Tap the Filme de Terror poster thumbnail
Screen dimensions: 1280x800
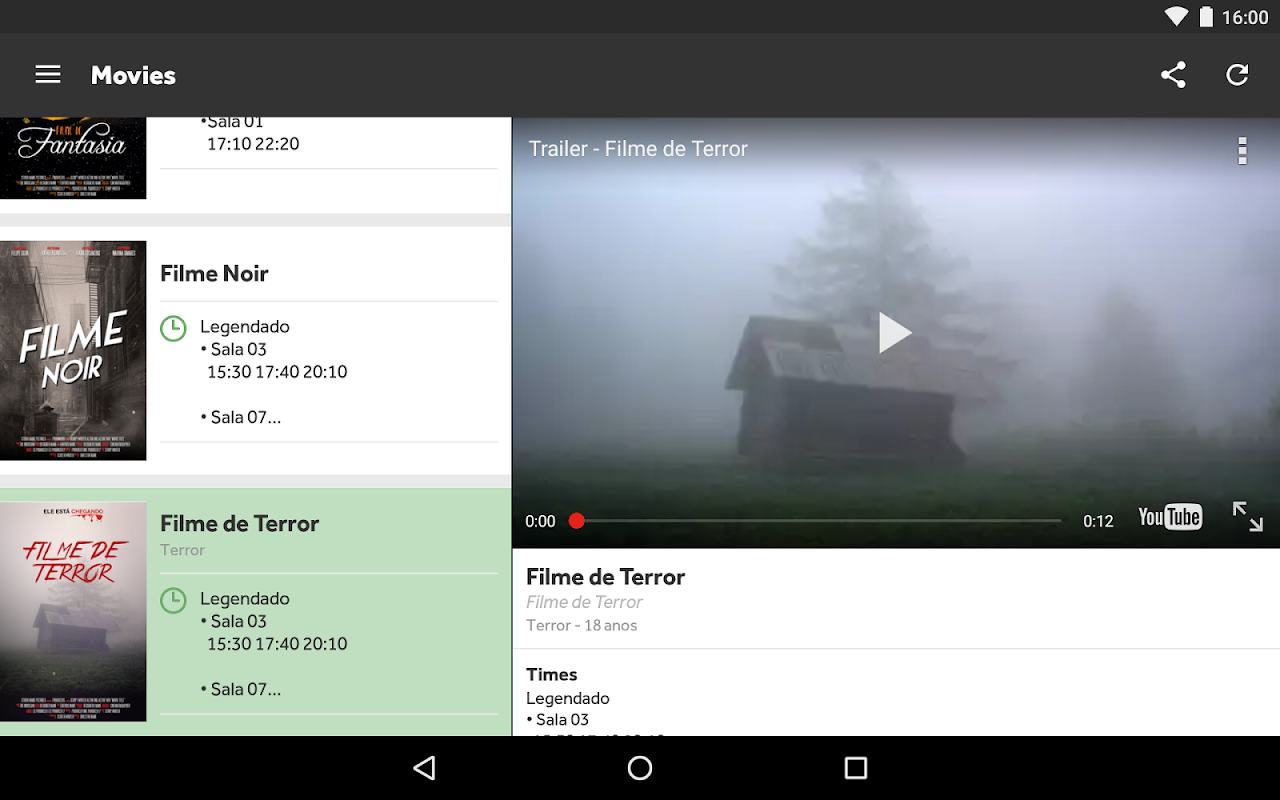73,611
